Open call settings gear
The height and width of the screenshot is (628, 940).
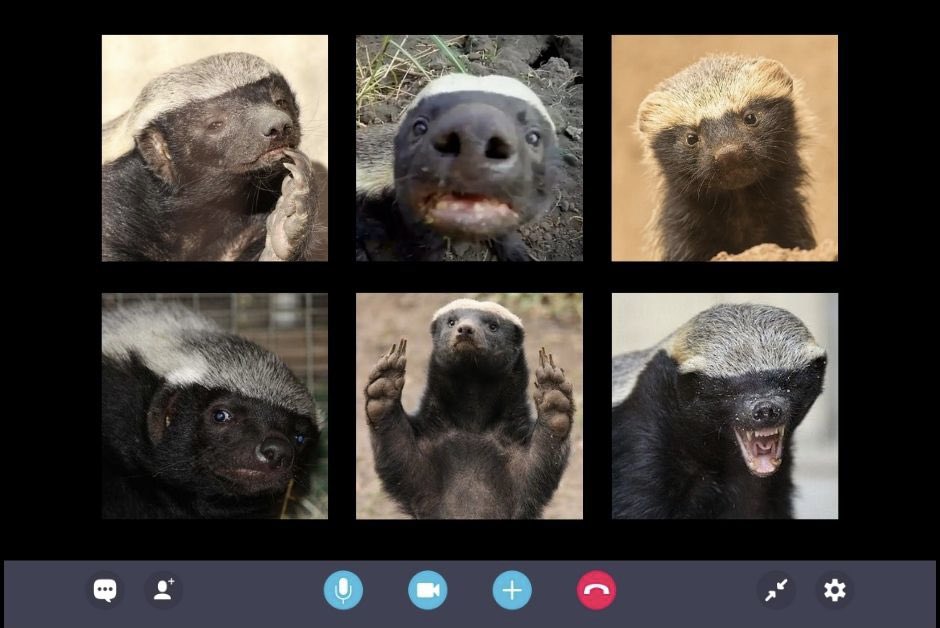[x=834, y=590]
